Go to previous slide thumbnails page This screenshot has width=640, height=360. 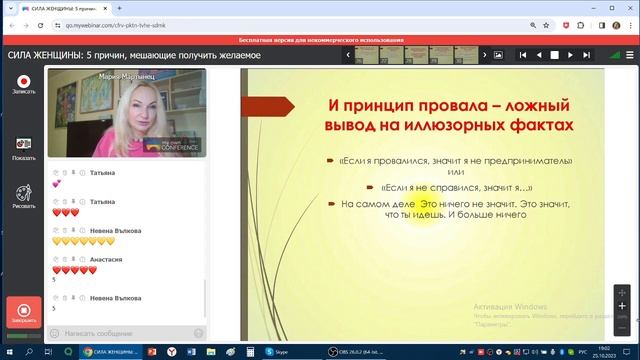pos(348,55)
